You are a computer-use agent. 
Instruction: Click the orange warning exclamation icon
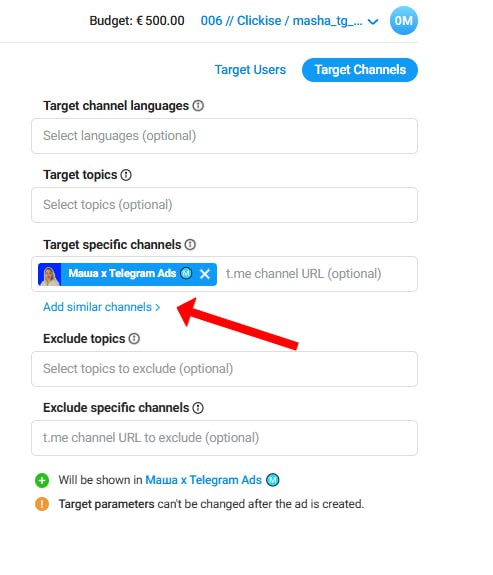42,504
